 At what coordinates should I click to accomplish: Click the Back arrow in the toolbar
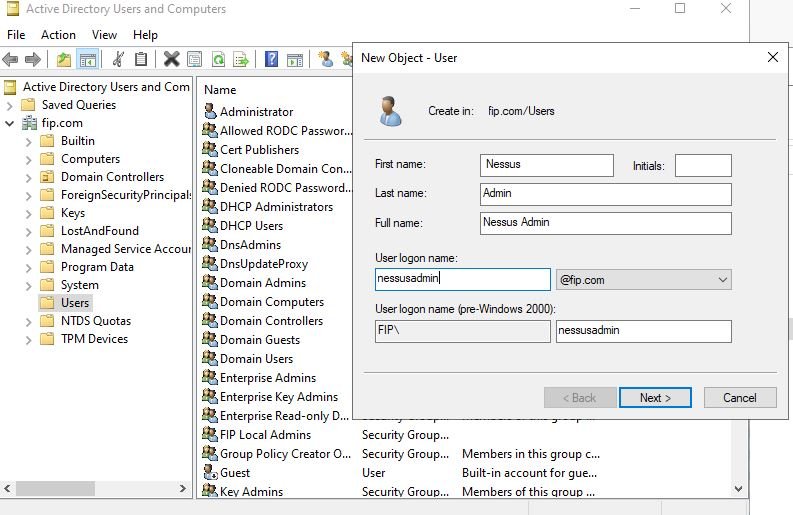pyautogui.click(x=10, y=60)
